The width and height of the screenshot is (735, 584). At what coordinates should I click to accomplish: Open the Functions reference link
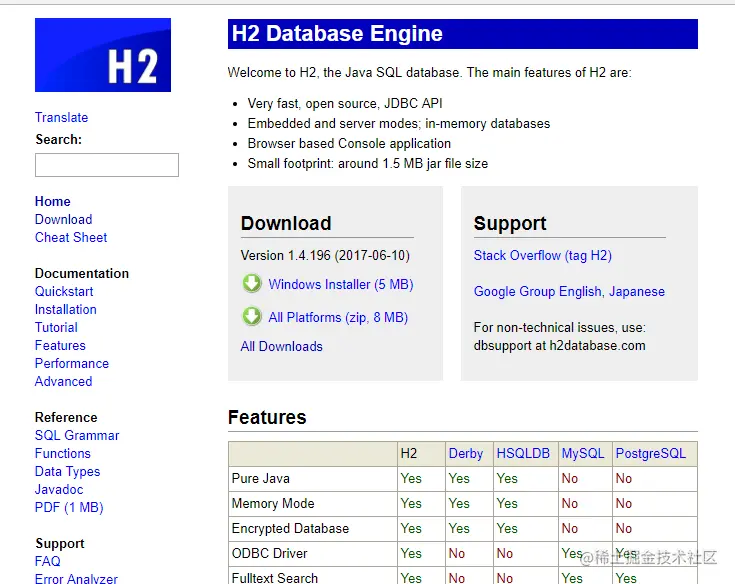pyautogui.click(x=62, y=453)
